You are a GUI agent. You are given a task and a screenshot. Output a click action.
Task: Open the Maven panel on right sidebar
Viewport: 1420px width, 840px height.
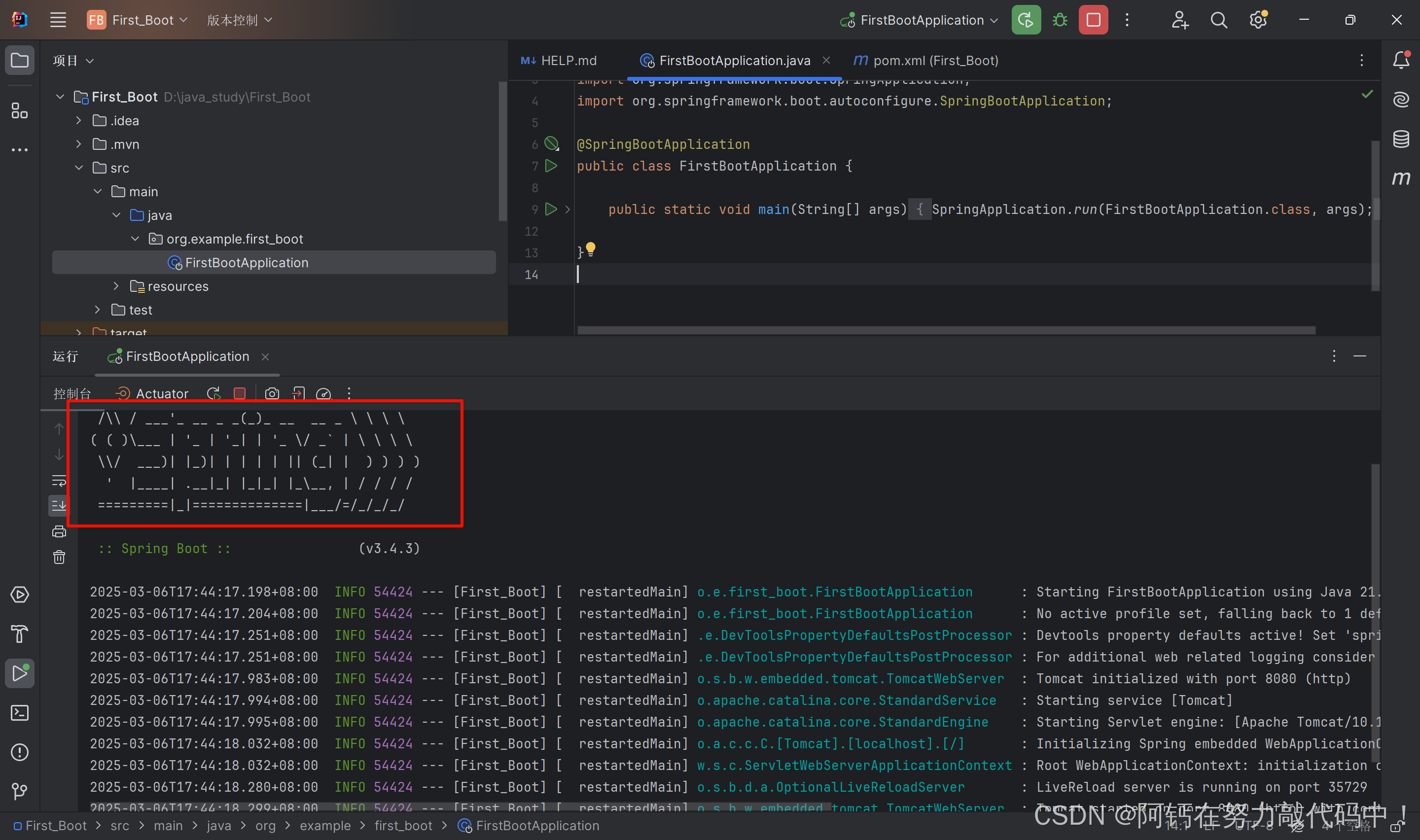(1401, 177)
